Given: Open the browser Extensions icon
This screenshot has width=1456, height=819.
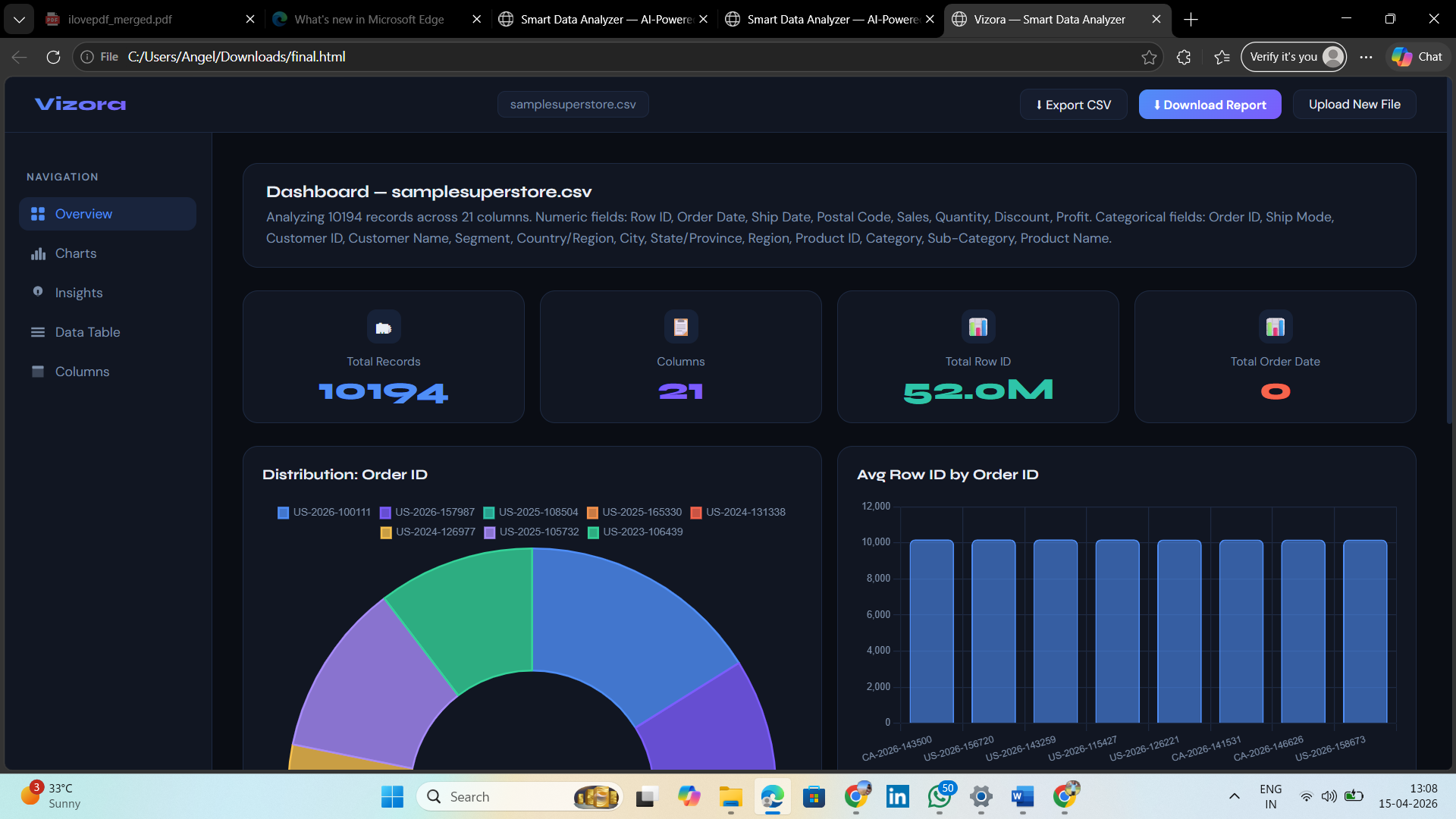Looking at the screenshot, I should tap(1184, 57).
